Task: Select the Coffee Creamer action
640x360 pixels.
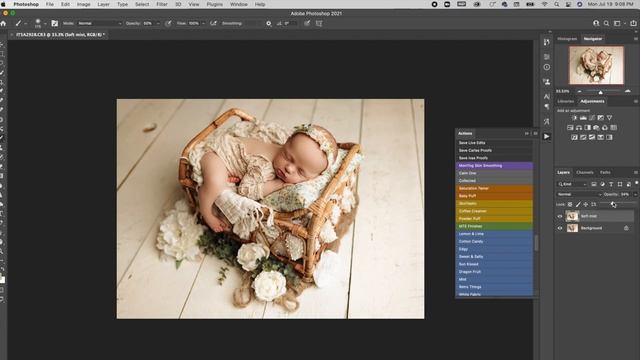Action: point(494,211)
